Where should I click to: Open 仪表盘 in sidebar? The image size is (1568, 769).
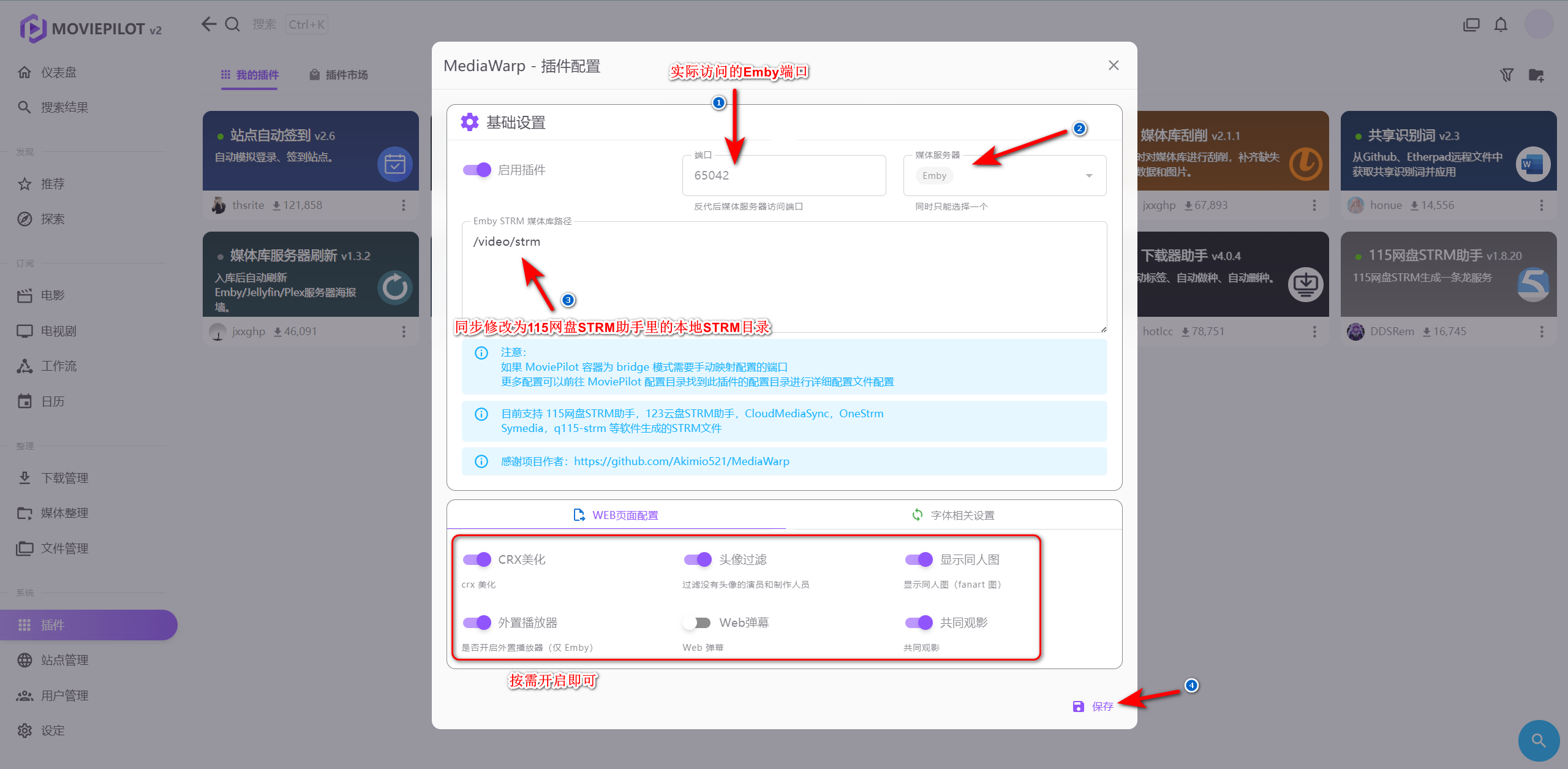[x=89, y=72]
